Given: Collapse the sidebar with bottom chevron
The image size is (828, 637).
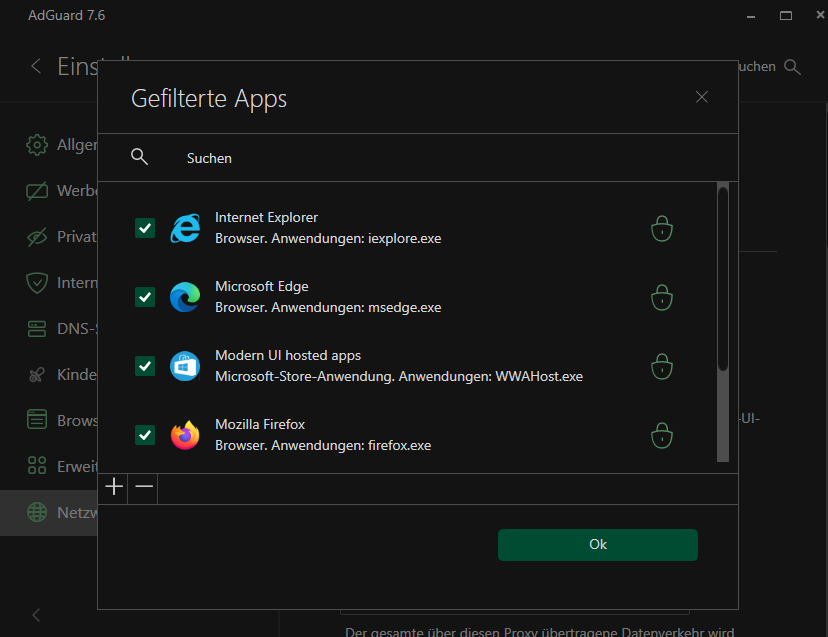Looking at the screenshot, I should click(x=36, y=614).
